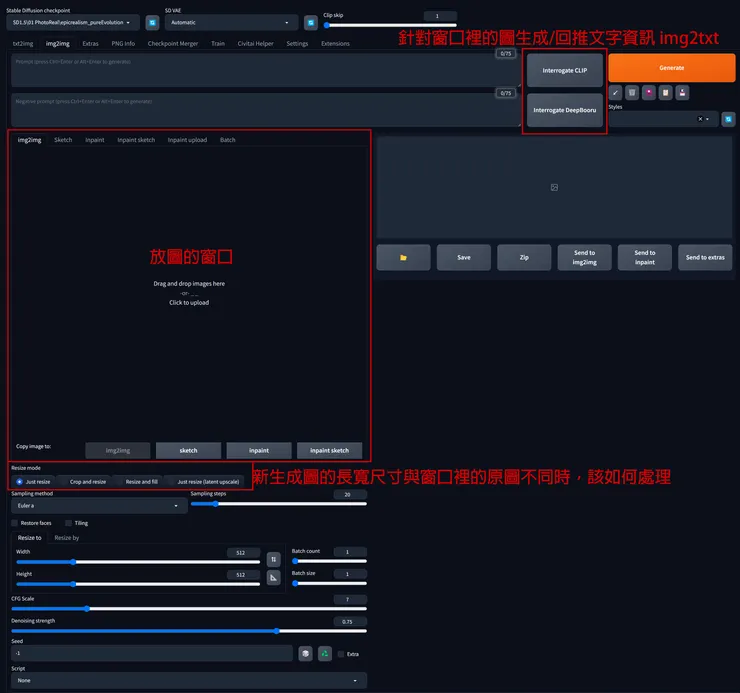Image resolution: width=740 pixels, height=693 pixels.
Task: Open PNG Info tab
Action: coord(123,43)
